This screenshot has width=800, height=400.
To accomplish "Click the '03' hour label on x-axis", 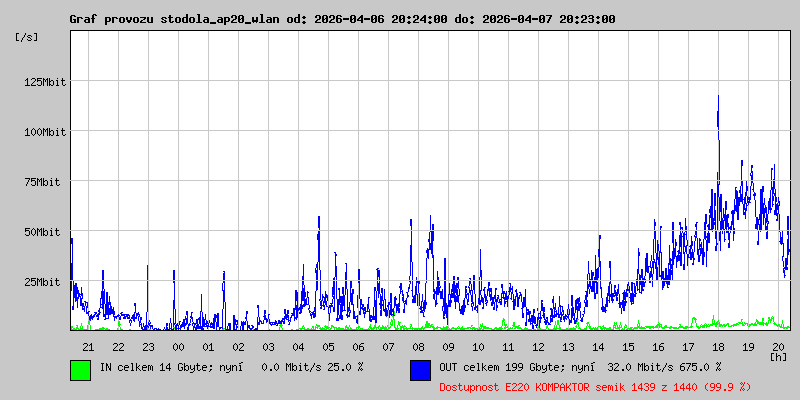I will tap(268, 347).
